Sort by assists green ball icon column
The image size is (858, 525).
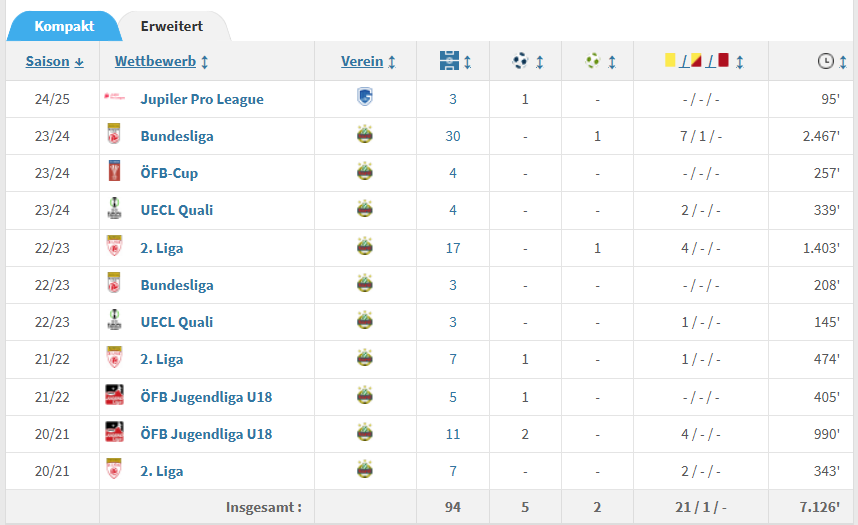600,61
